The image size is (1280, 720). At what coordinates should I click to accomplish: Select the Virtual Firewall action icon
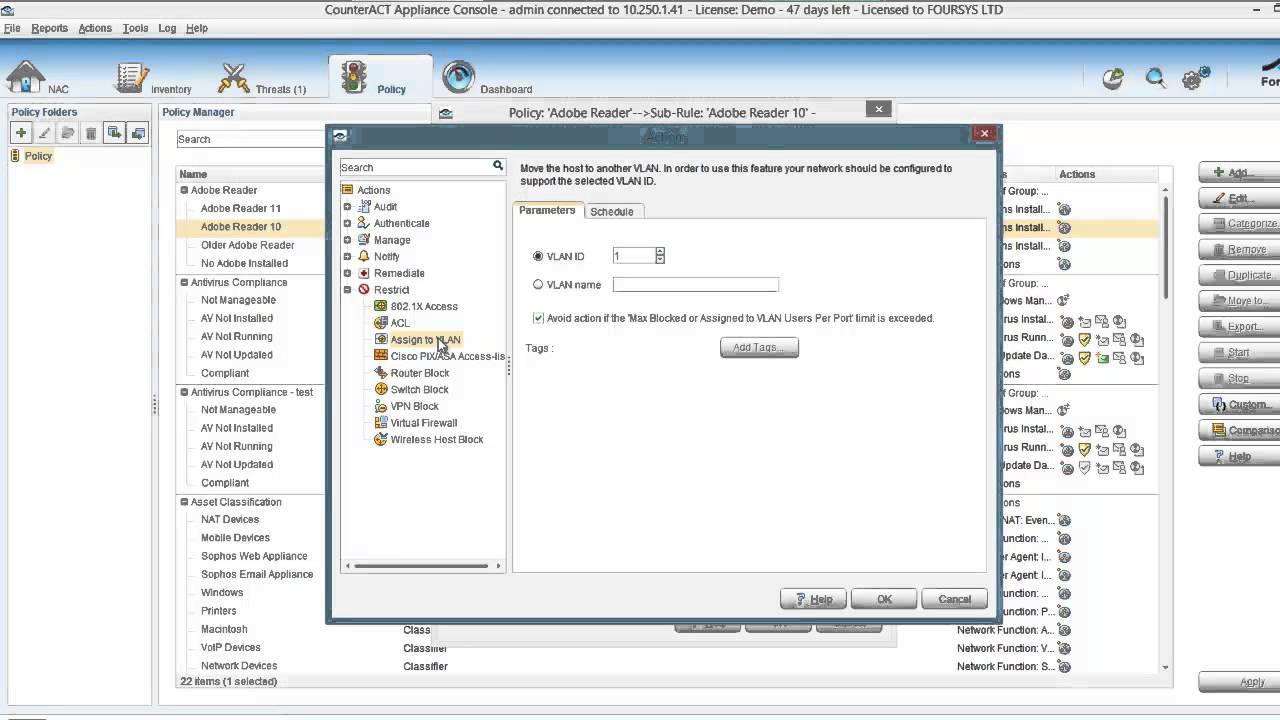pos(381,423)
